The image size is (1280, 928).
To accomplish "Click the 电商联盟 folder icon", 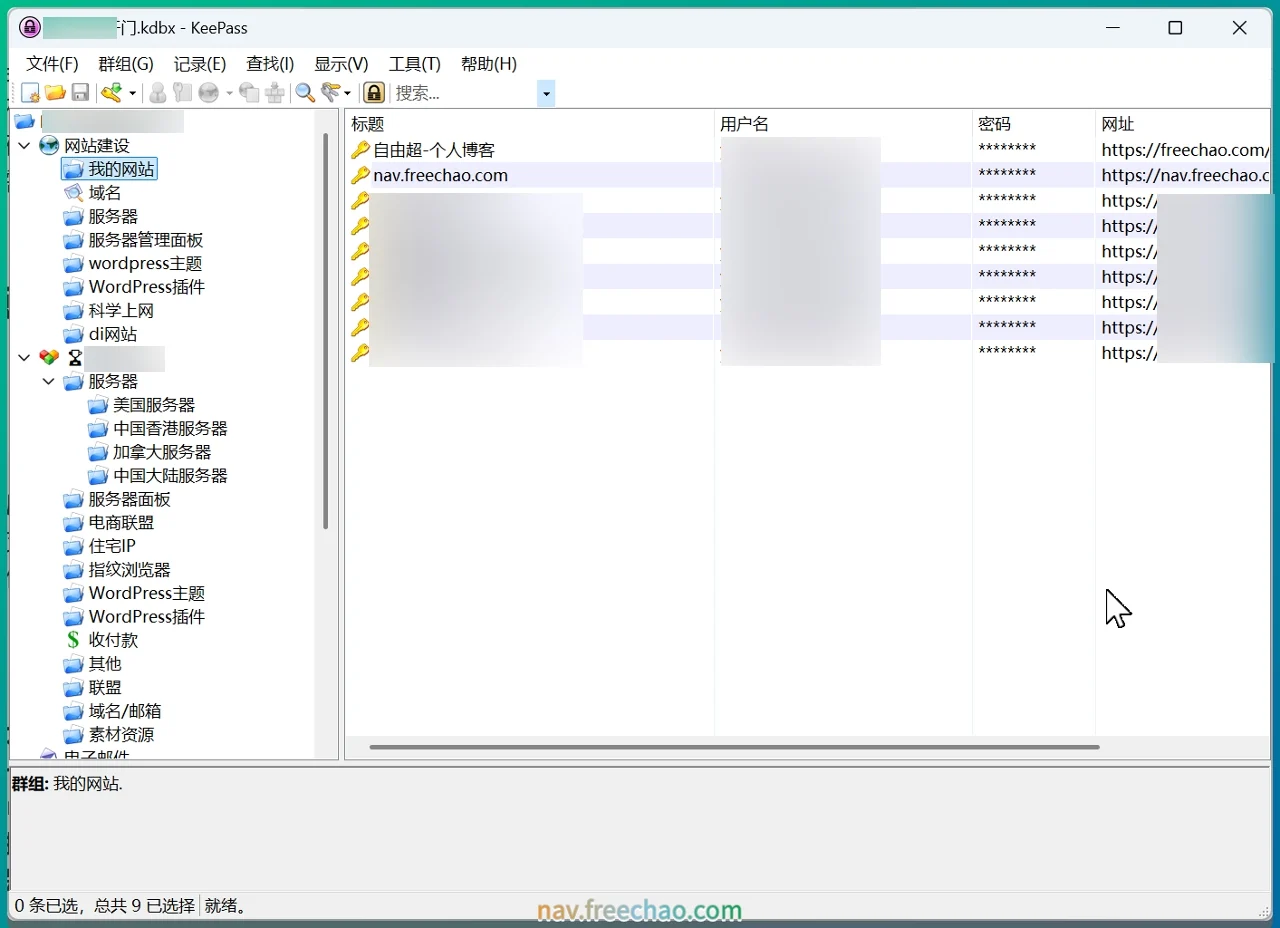I will (x=73, y=523).
